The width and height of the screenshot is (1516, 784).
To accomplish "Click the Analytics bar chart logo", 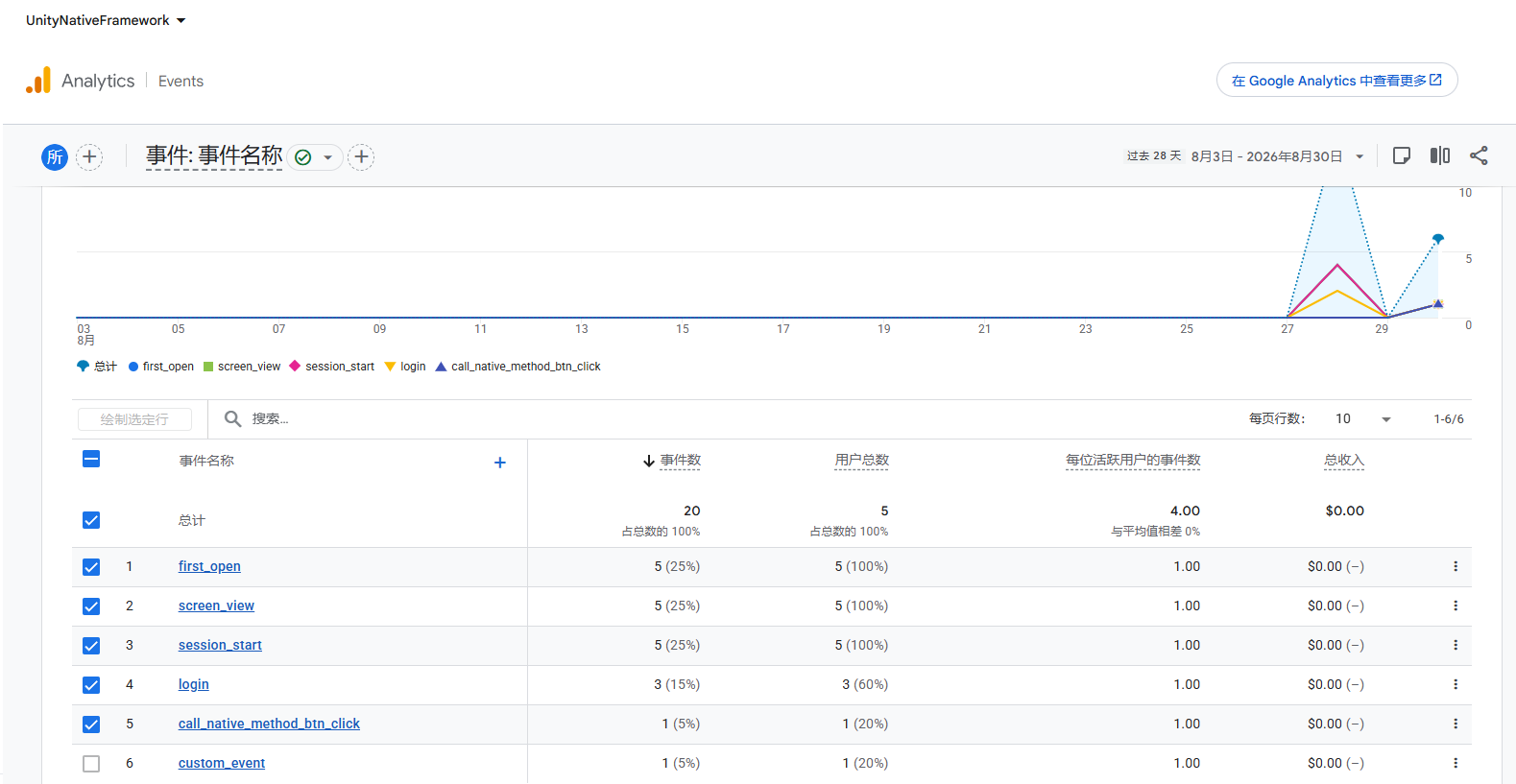I will point(38,81).
